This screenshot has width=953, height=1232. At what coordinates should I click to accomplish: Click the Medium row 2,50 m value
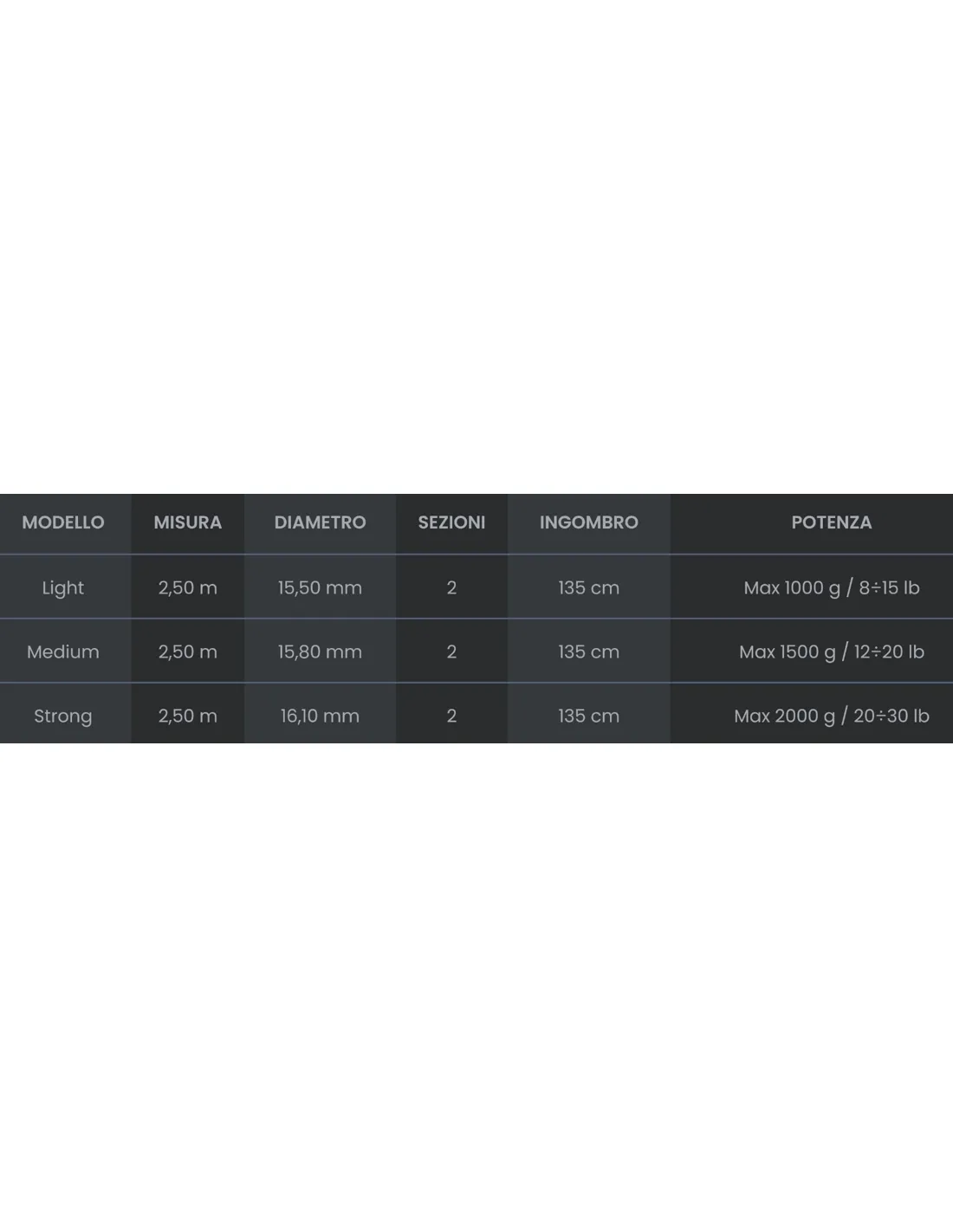pyautogui.click(x=188, y=652)
